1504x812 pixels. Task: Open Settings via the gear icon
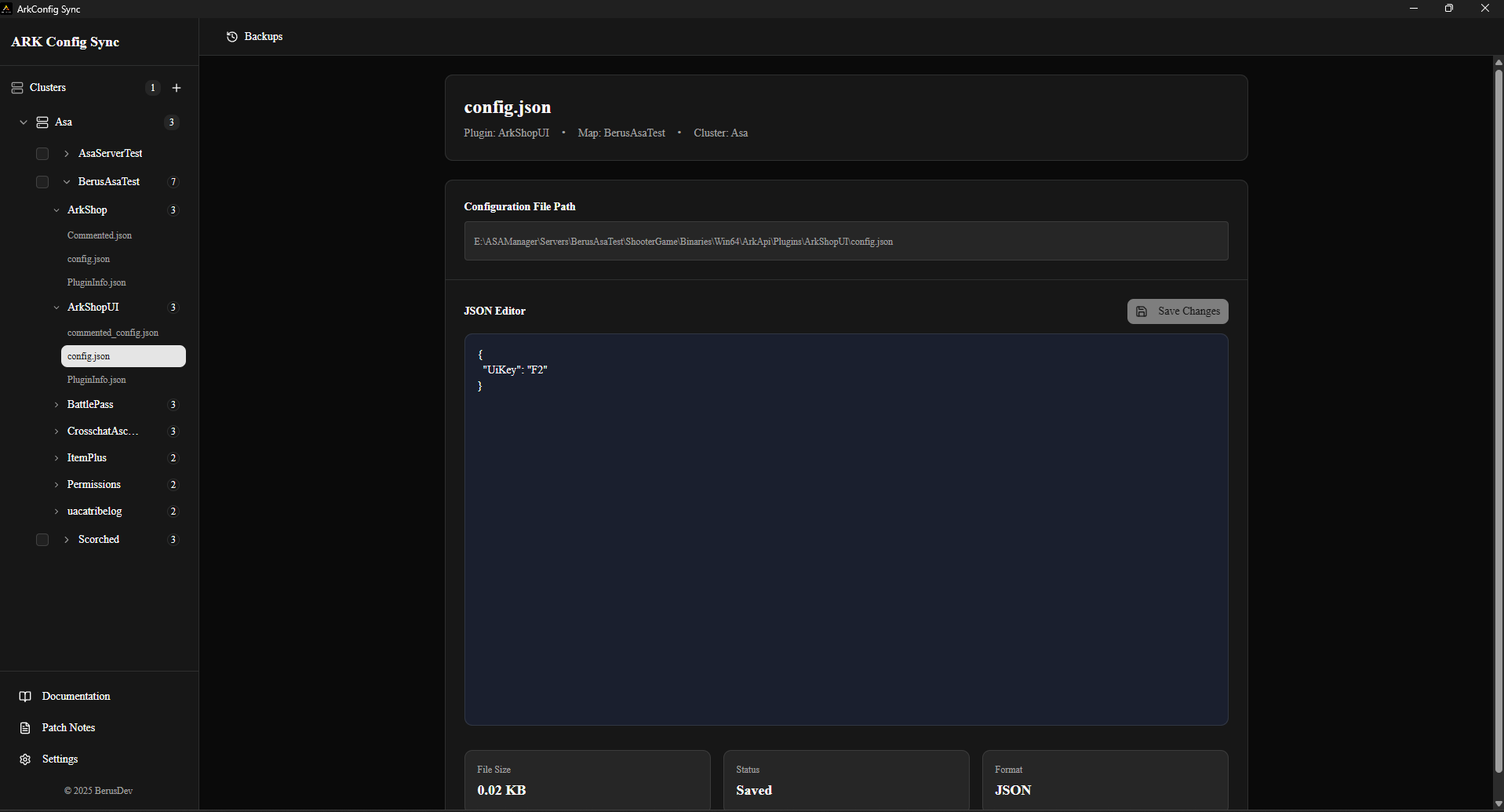25,759
